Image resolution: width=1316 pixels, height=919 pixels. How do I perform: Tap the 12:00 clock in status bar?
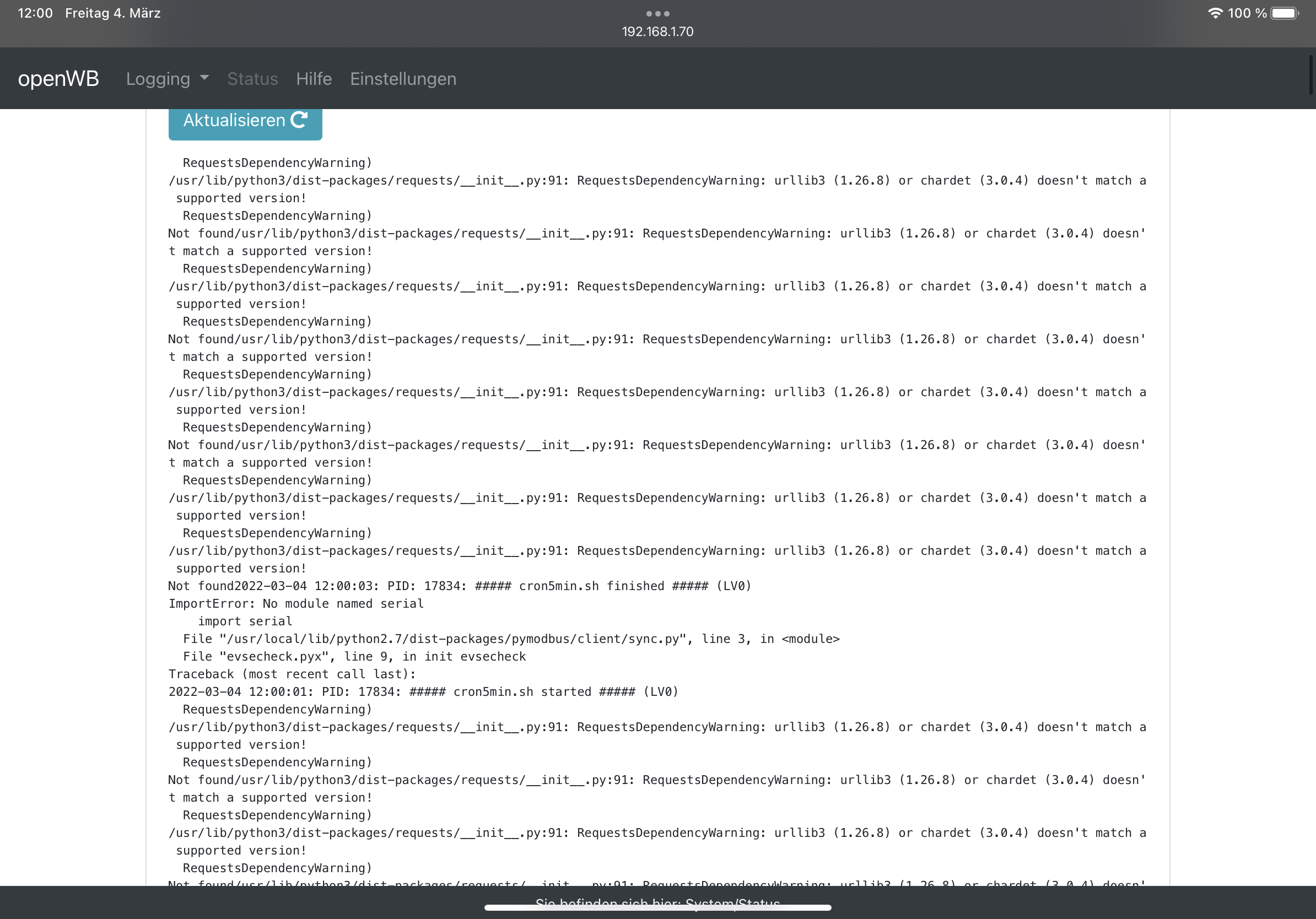[x=35, y=13]
